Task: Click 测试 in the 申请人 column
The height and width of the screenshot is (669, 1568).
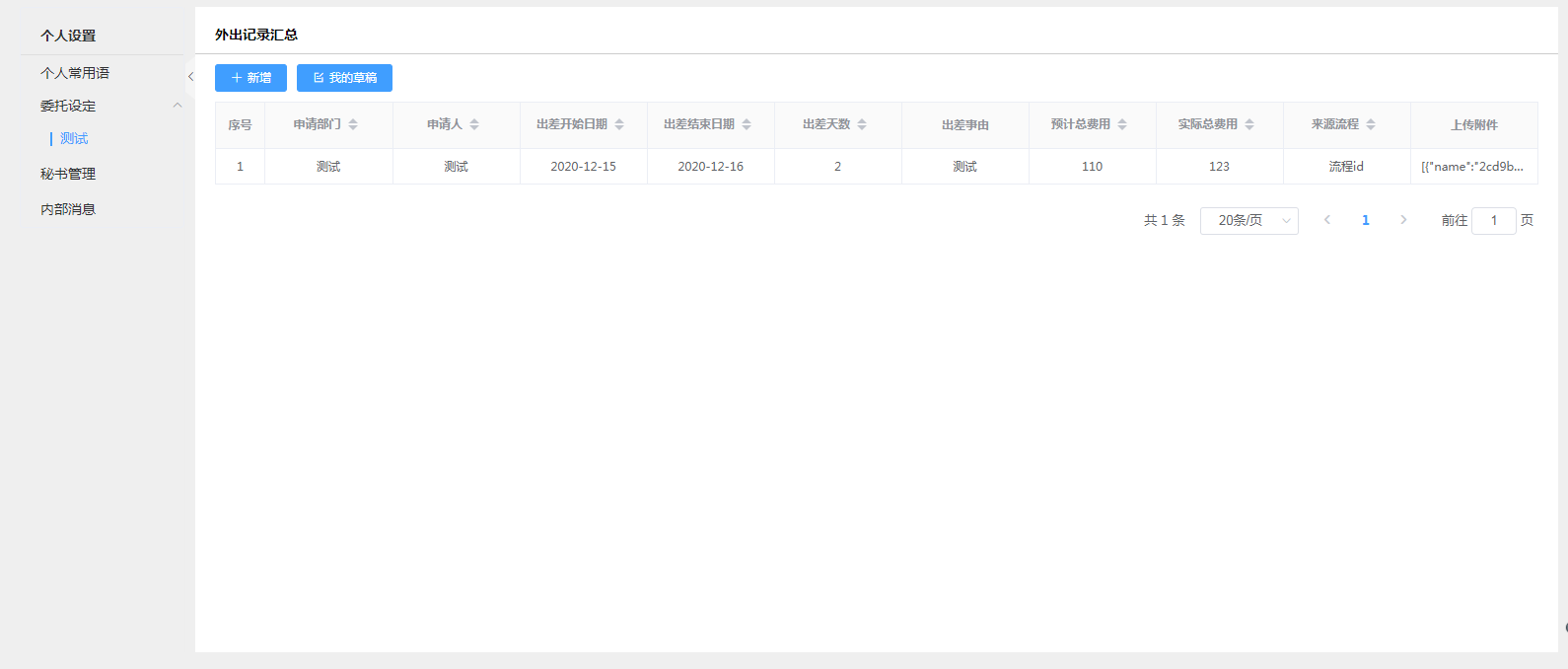Action: coord(456,167)
